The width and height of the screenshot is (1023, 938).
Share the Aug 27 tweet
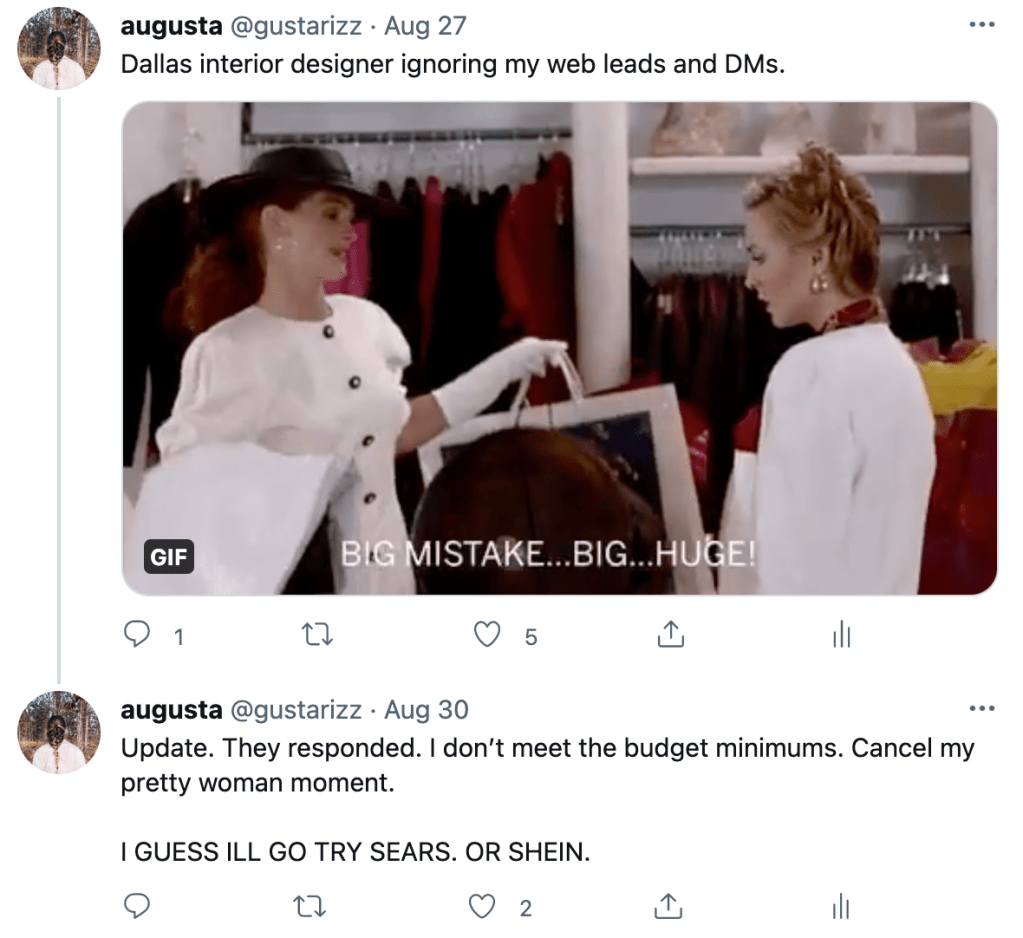[x=669, y=633]
